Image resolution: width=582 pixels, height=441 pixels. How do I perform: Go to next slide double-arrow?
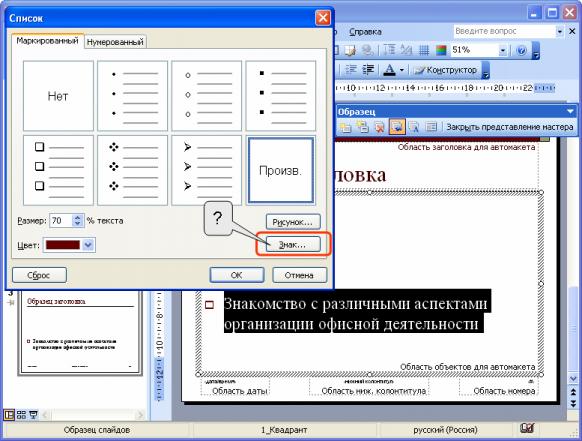pyautogui.click(x=573, y=403)
